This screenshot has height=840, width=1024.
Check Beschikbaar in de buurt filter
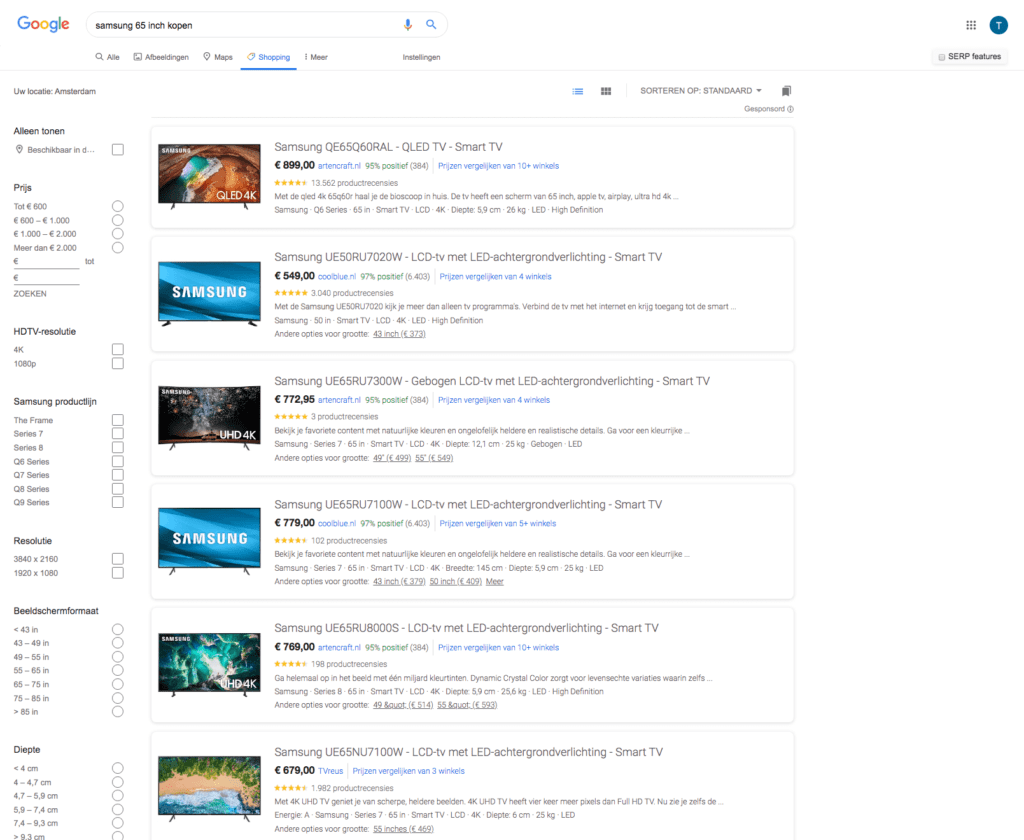click(118, 150)
